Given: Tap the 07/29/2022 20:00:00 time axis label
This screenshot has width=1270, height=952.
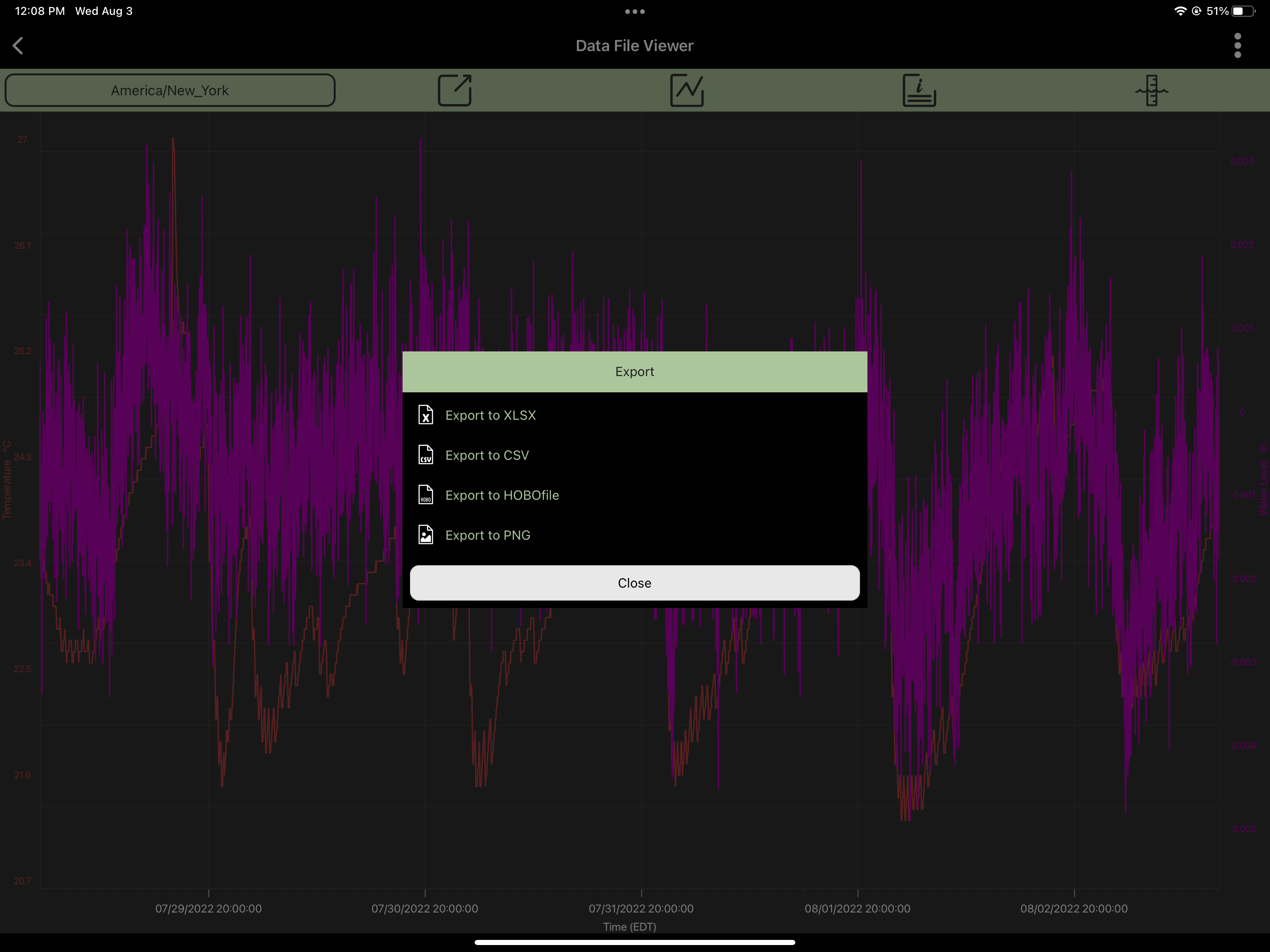Looking at the screenshot, I should [208, 908].
